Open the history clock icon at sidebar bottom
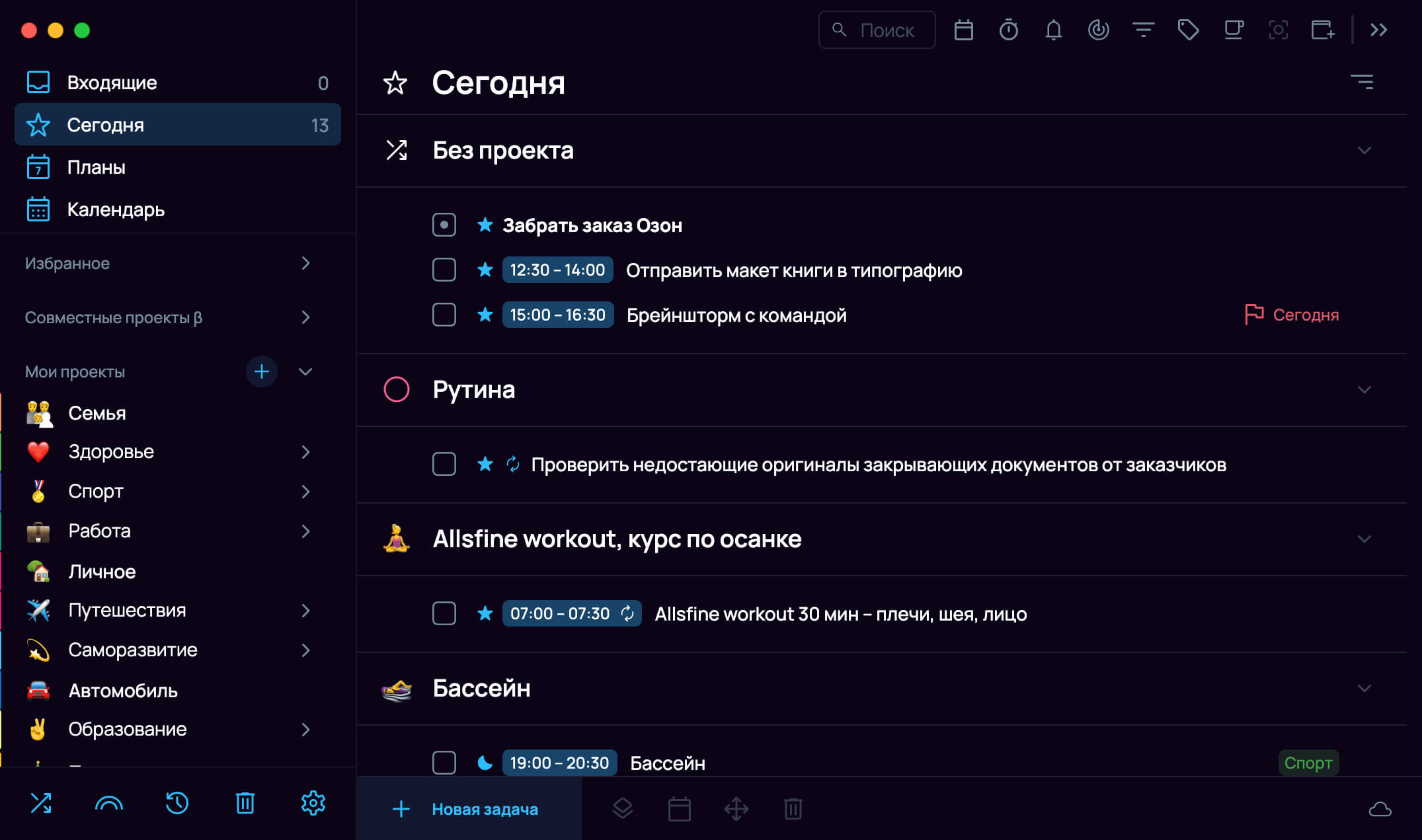1422x840 pixels. coord(177,803)
